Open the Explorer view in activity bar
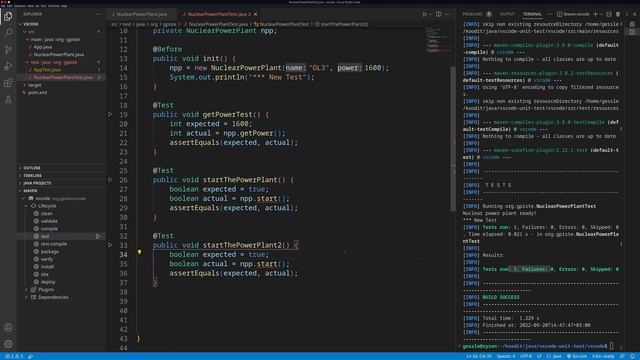The image size is (640, 360). click(x=8, y=16)
